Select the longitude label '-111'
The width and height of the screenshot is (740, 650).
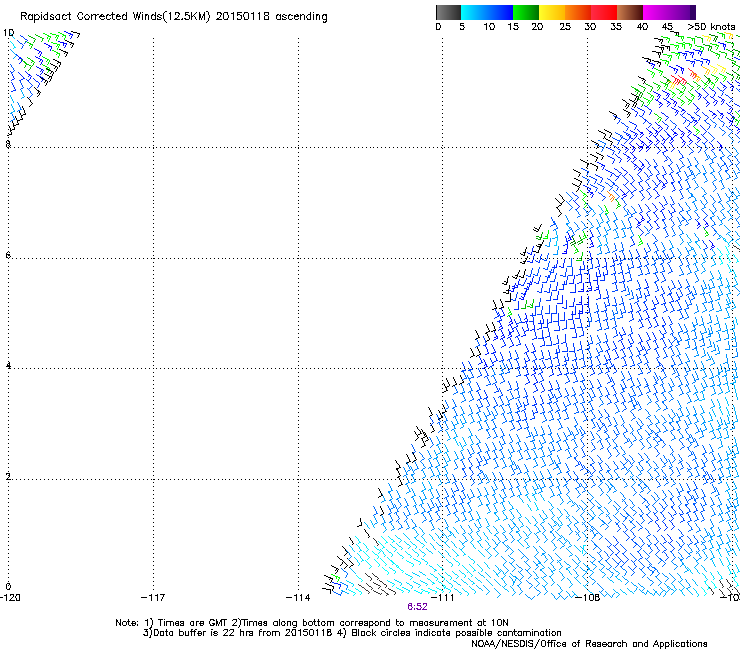442,598
